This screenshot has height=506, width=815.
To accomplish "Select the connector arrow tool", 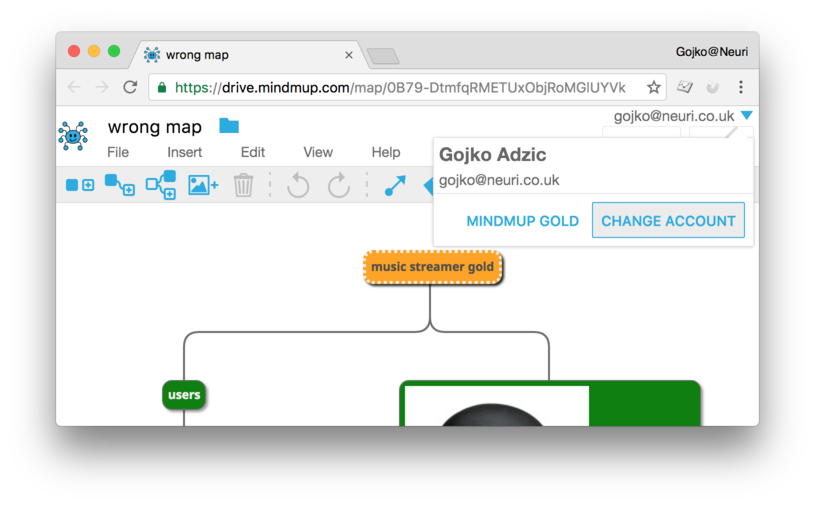I will (x=395, y=185).
